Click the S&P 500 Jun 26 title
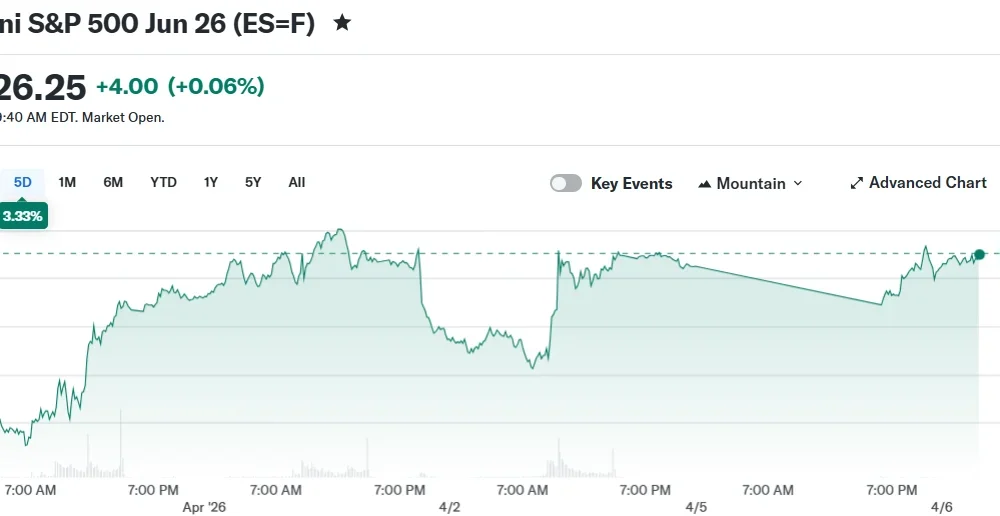Viewport: 1000px width, 516px height. (x=158, y=24)
